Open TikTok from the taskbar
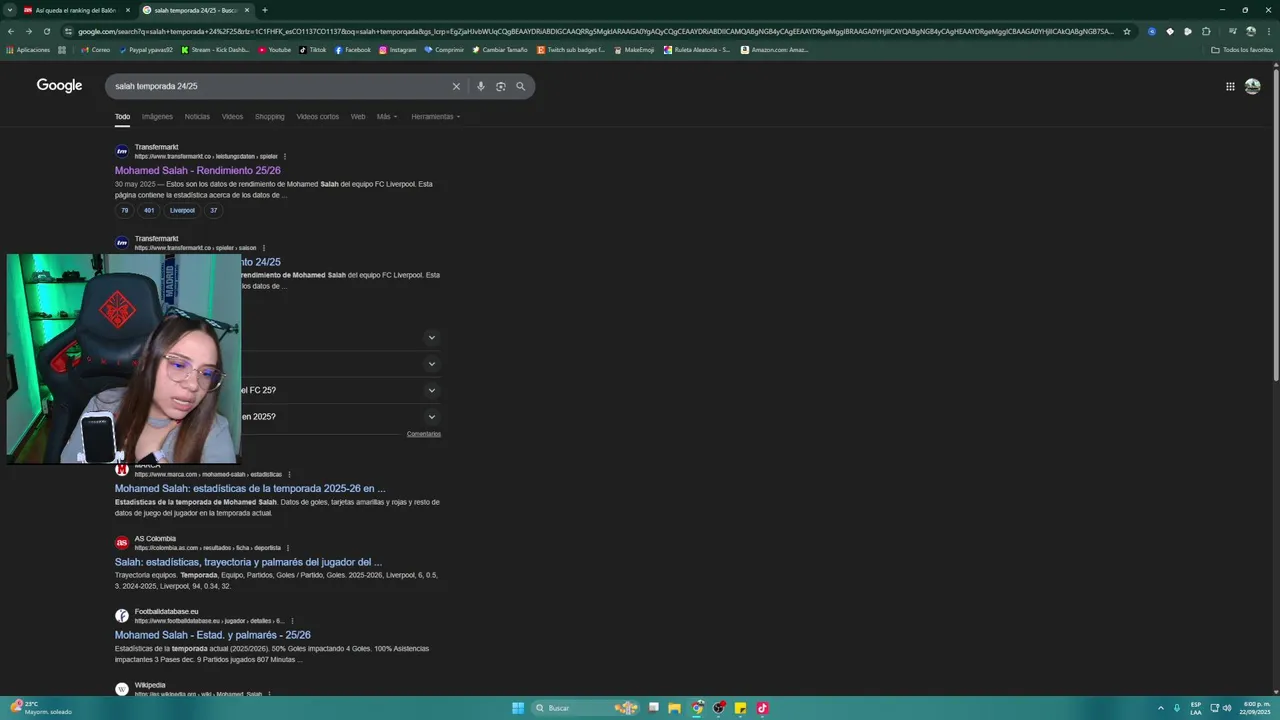Viewport: 1280px width, 720px height. (x=762, y=708)
